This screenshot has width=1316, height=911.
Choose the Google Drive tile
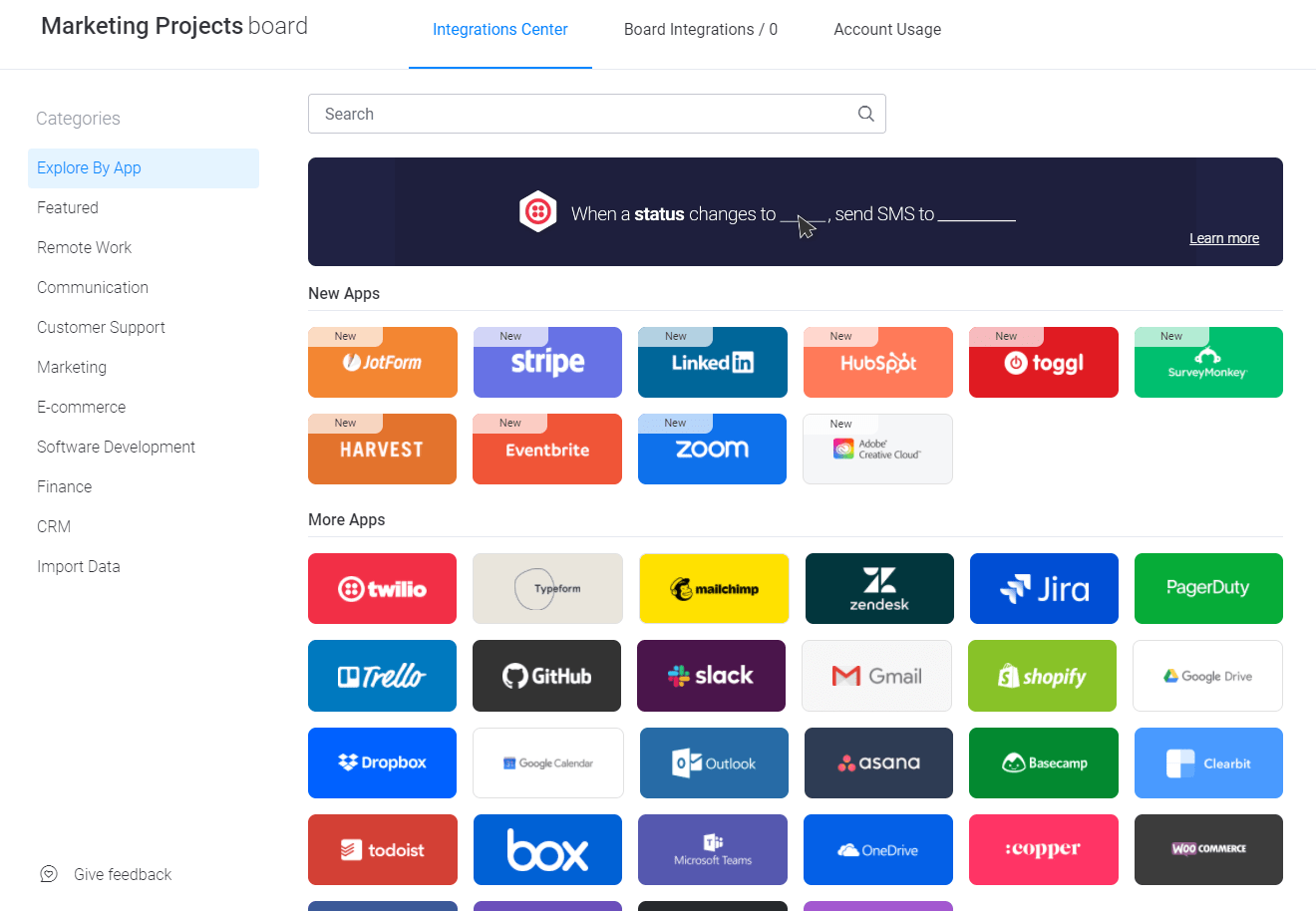1208,676
